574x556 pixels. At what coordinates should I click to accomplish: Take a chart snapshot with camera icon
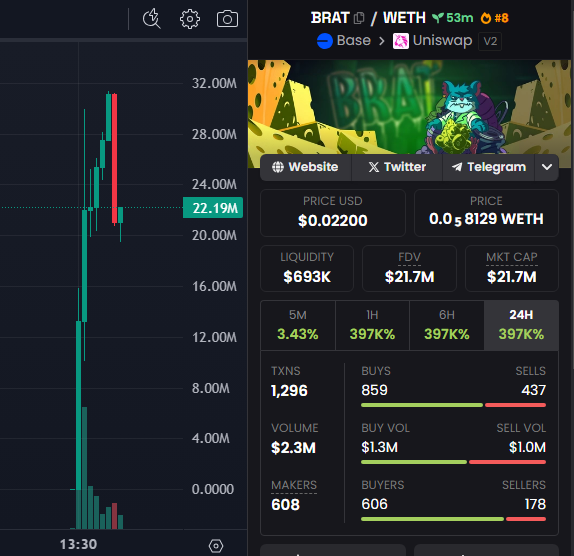pyautogui.click(x=227, y=19)
